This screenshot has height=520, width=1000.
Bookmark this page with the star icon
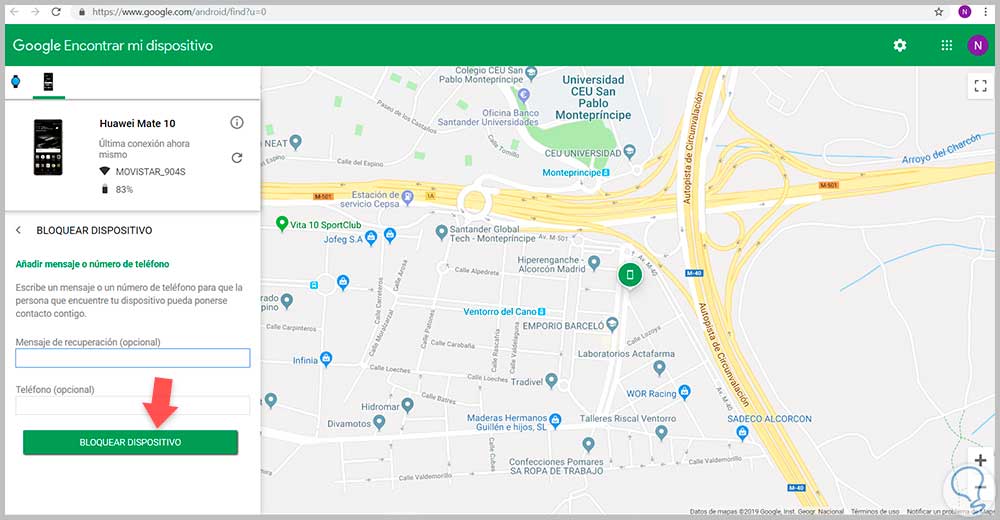tap(939, 11)
